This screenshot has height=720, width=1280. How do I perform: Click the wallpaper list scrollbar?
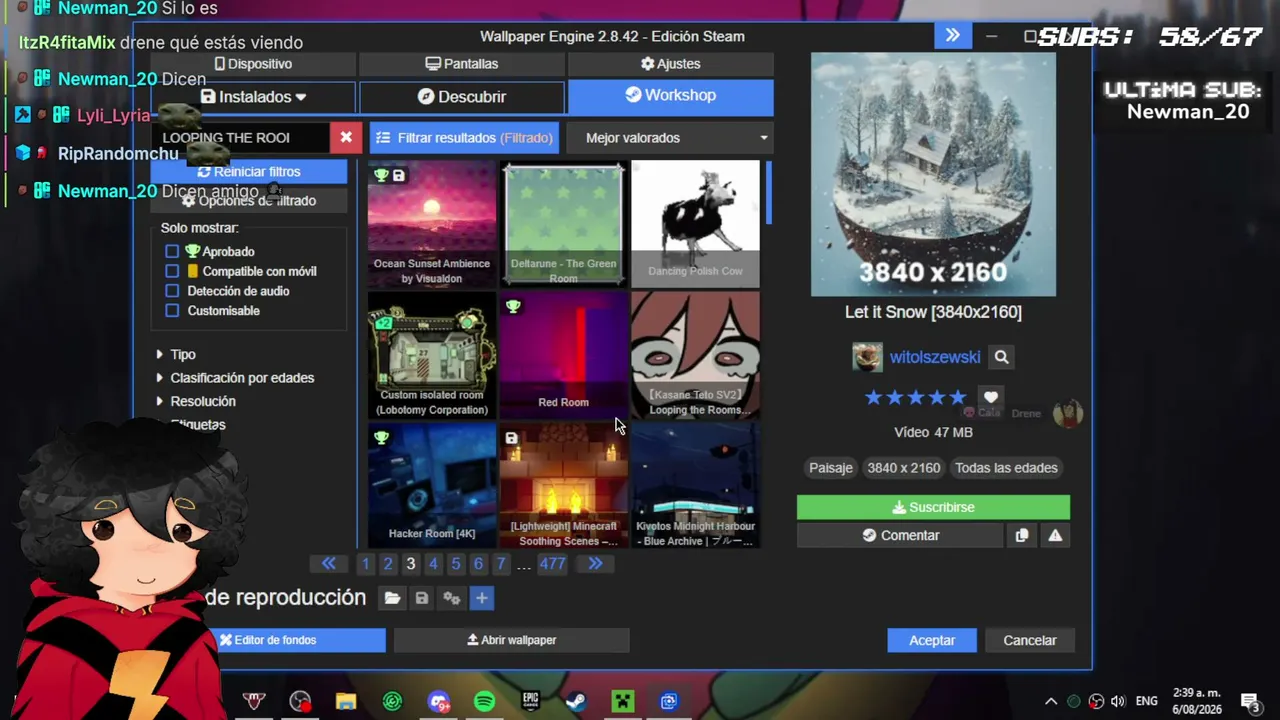point(768,192)
